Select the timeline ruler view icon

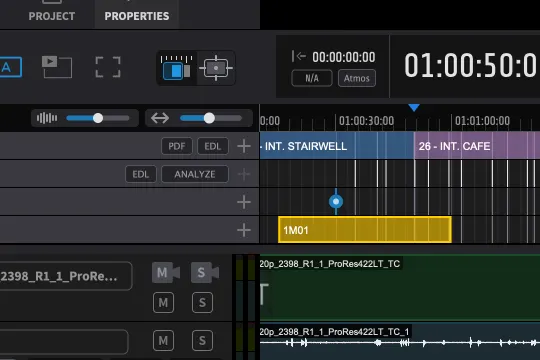pos(176,68)
